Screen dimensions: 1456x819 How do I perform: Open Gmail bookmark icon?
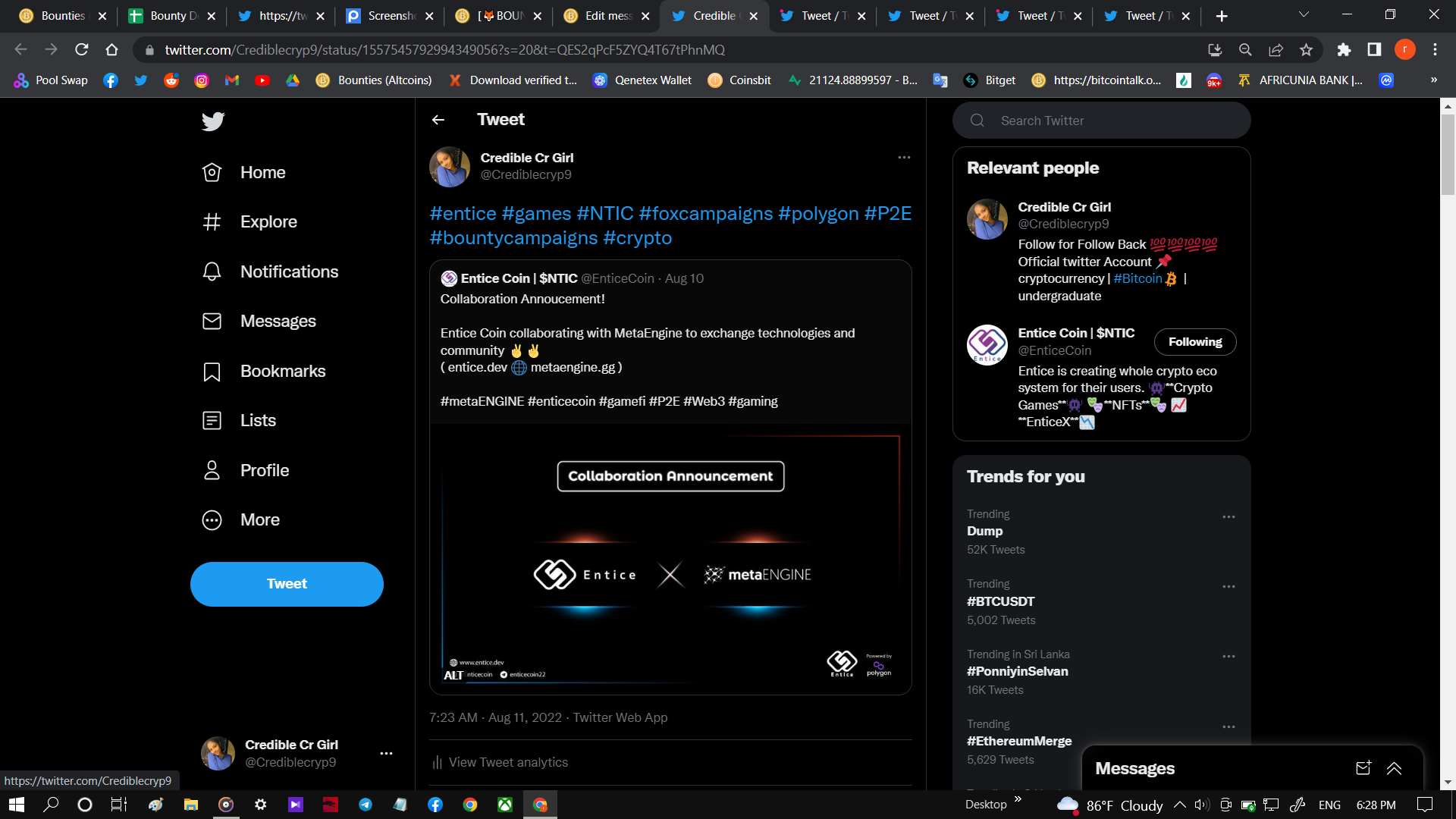point(232,80)
